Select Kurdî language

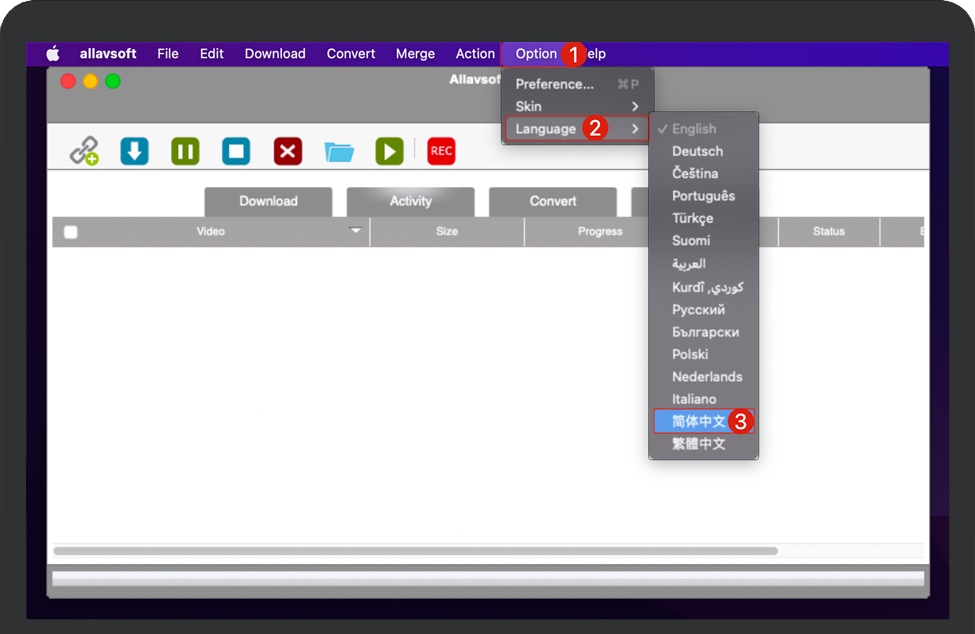[x=703, y=287]
